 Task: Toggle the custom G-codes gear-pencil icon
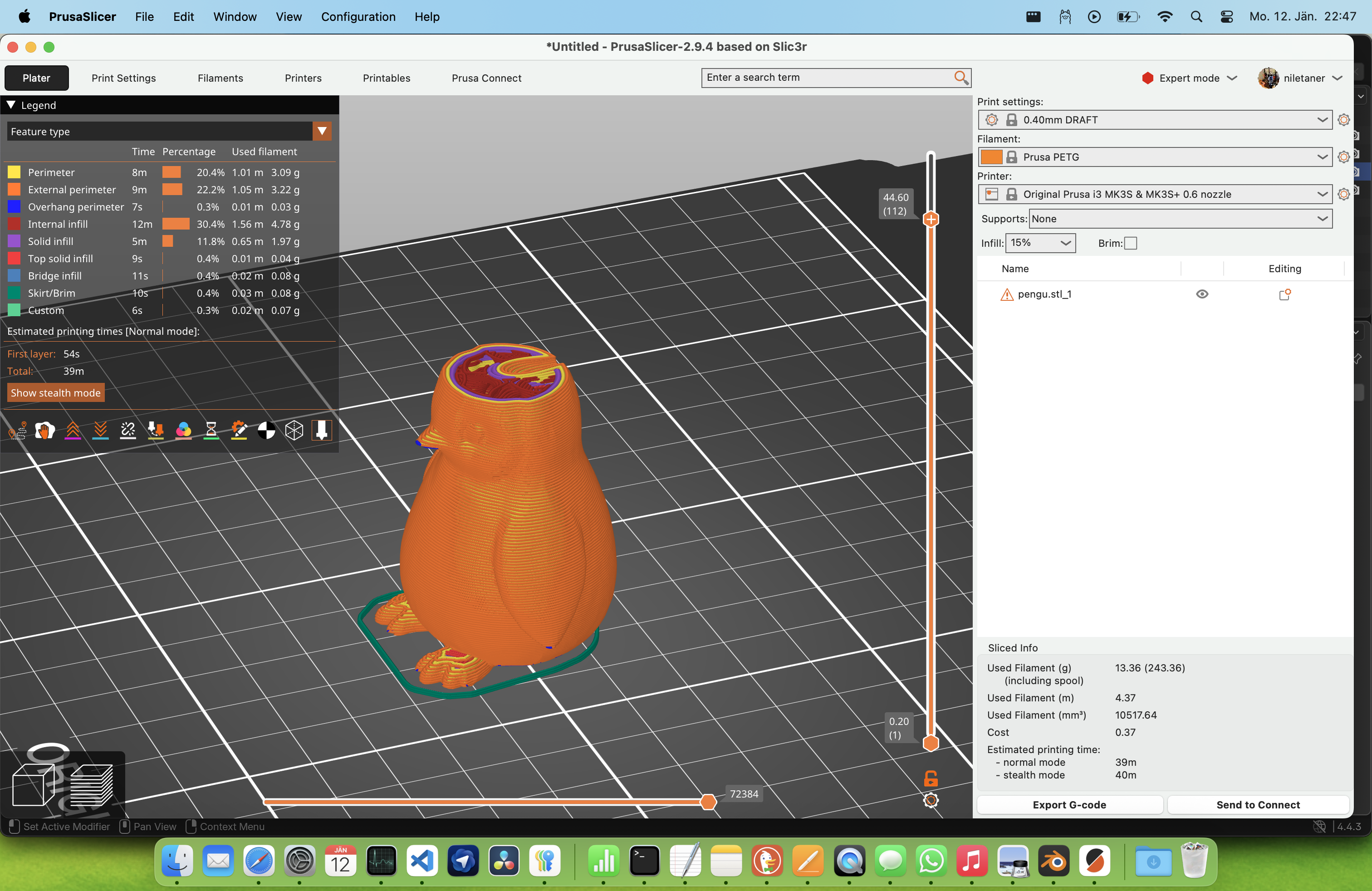pyautogui.click(x=239, y=430)
